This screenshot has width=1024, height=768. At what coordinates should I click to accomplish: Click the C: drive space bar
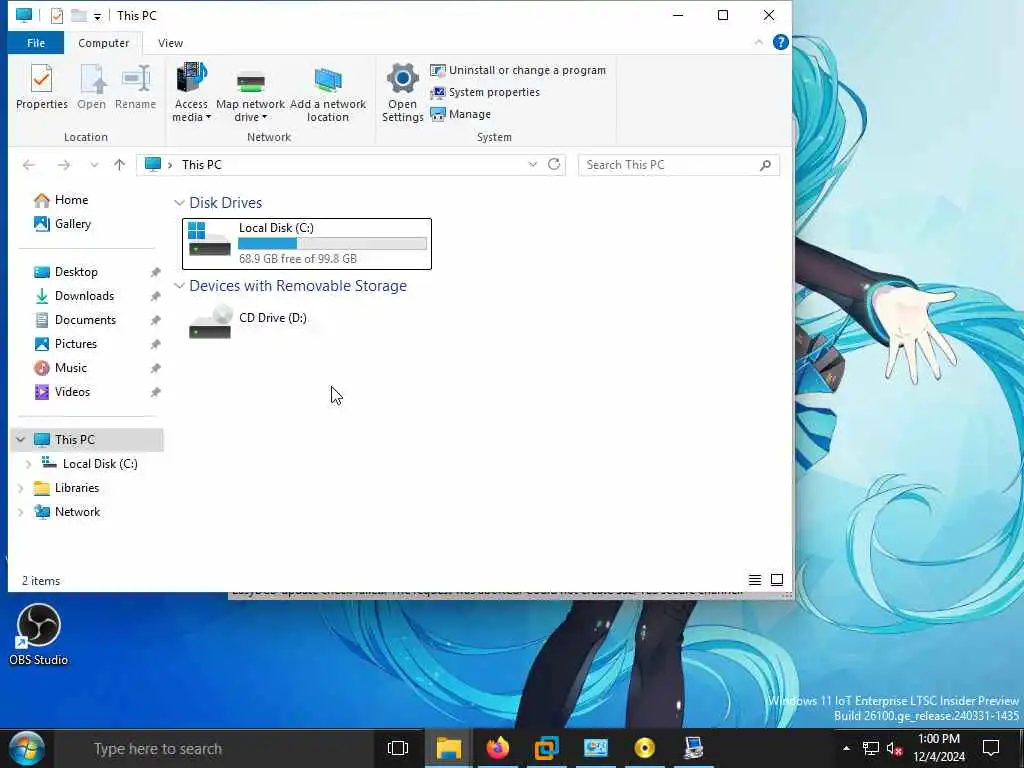click(x=332, y=244)
